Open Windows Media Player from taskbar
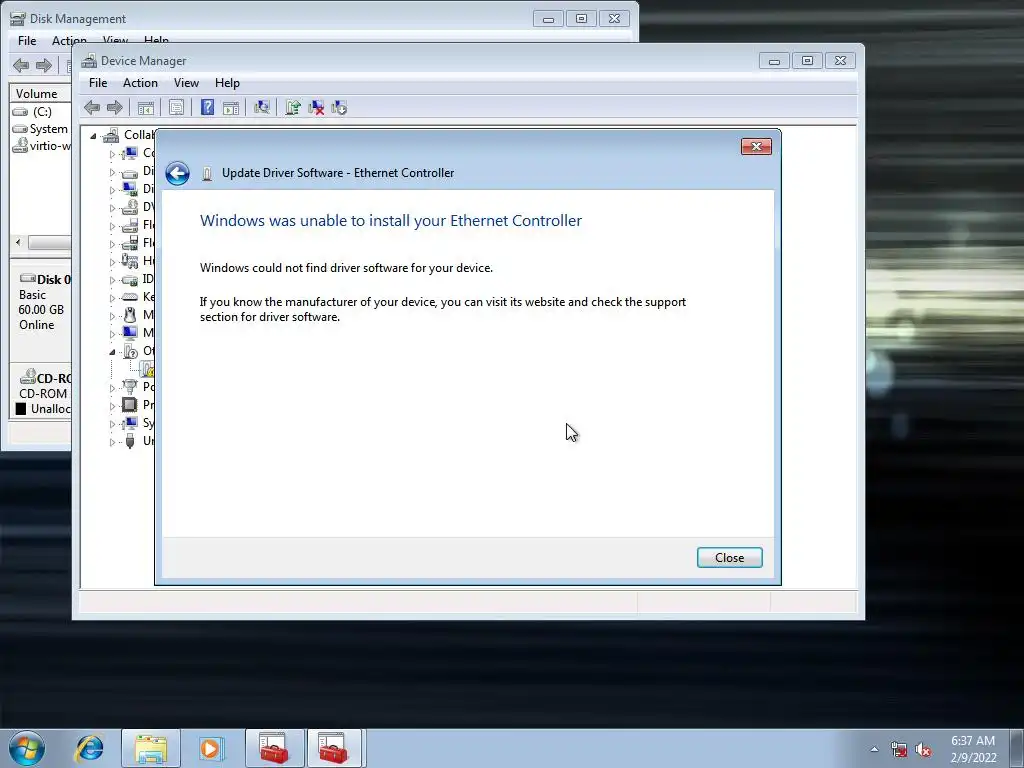 [211, 748]
